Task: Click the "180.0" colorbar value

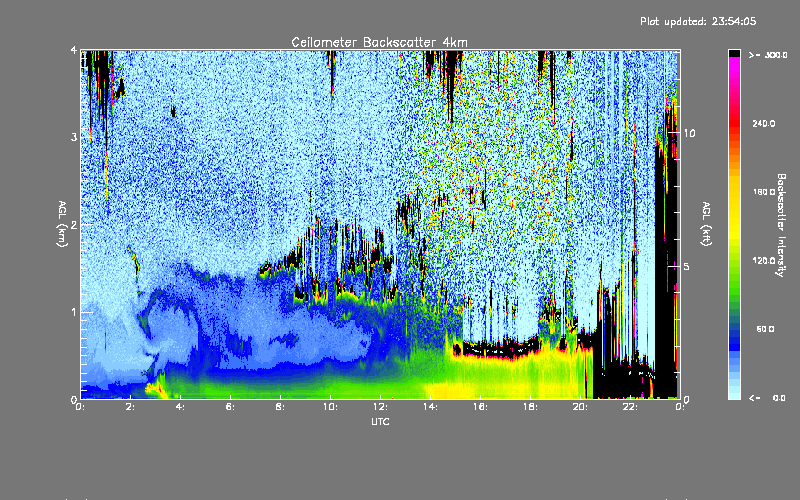Action: click(764, 192)
